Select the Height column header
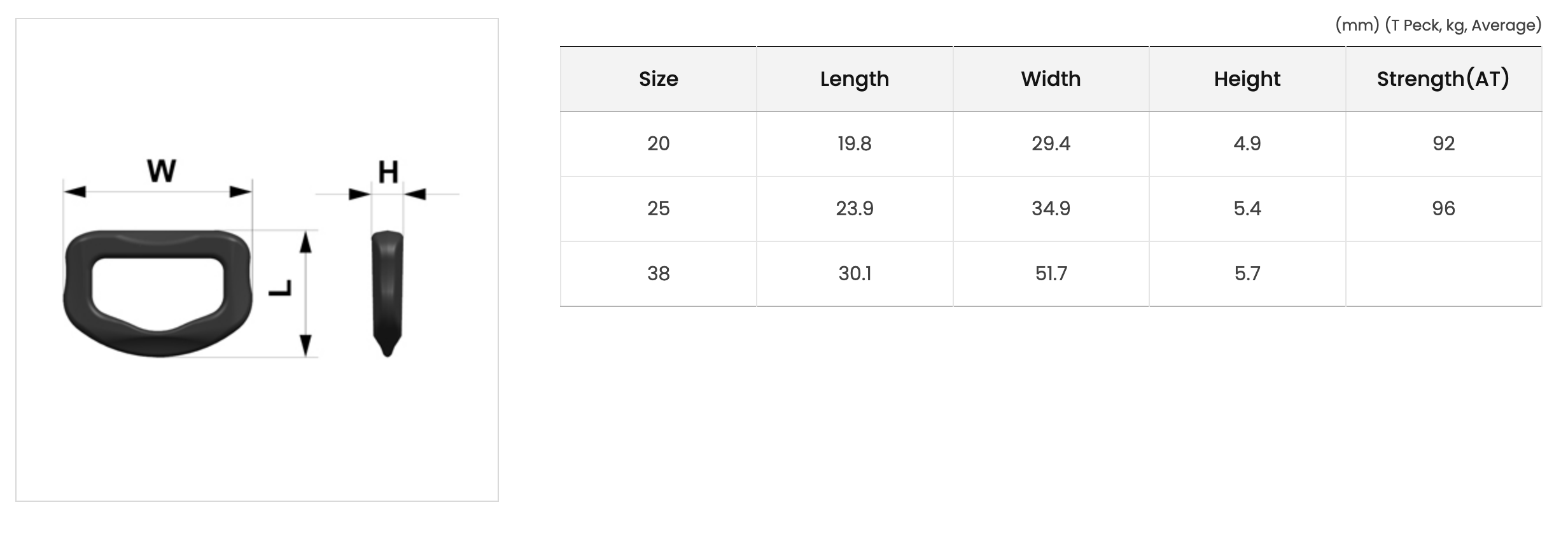 click(x=1247, y=79)
